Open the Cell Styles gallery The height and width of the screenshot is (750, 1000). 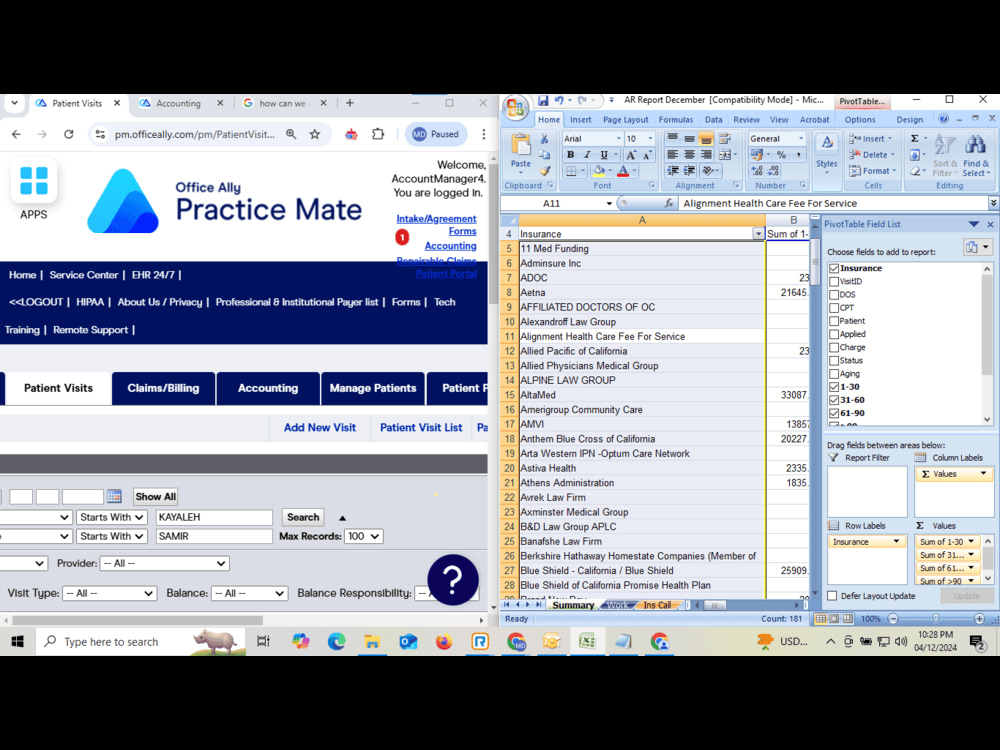coord(827,152)
